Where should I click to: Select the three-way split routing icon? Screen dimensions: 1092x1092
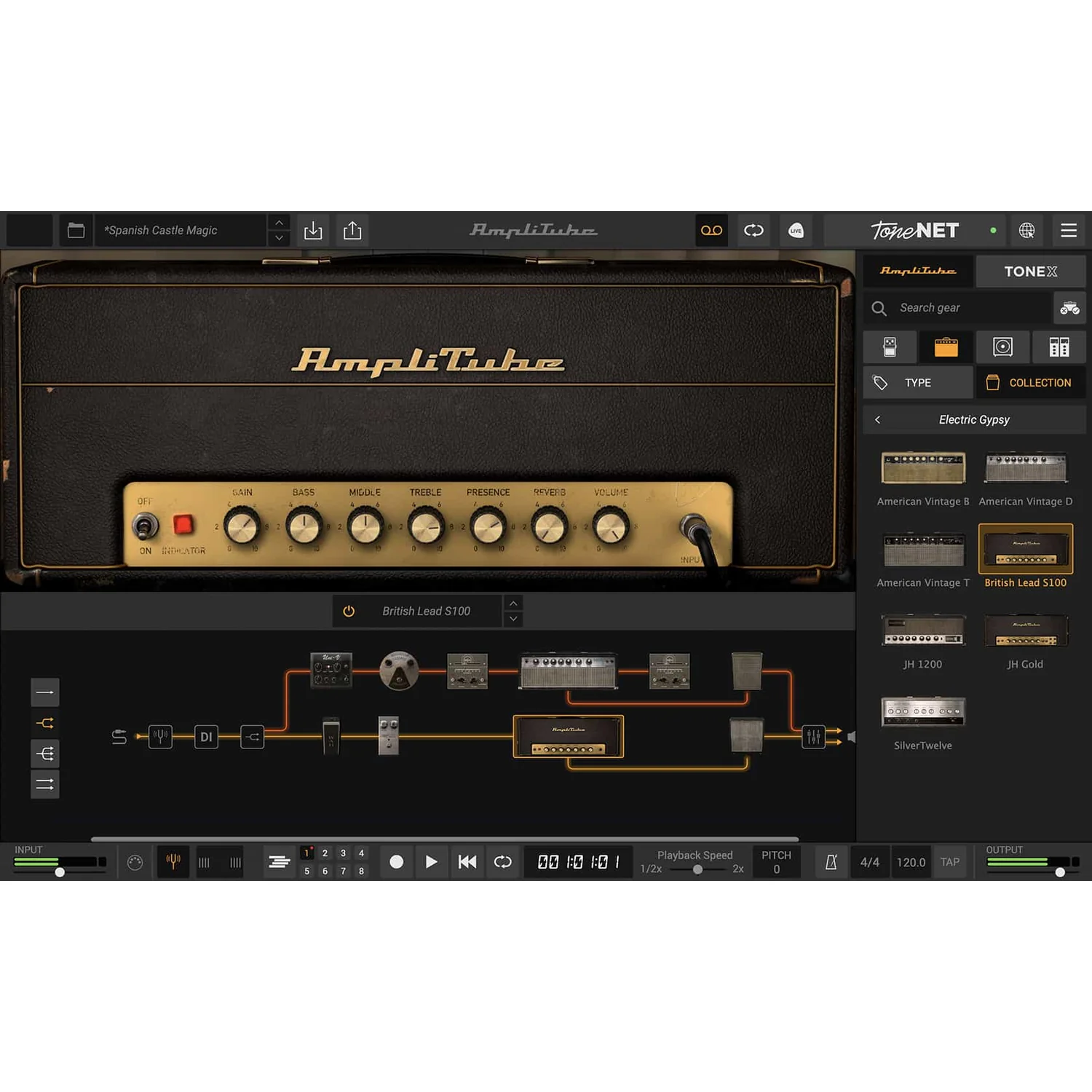click(45, 753)
